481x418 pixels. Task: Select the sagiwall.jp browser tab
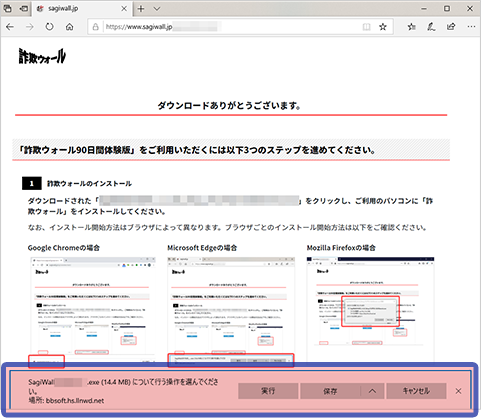coord(82,9)
